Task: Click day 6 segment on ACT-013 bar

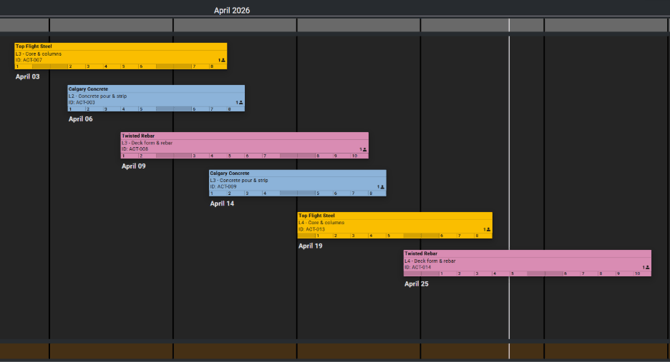Action: (448, 236)
